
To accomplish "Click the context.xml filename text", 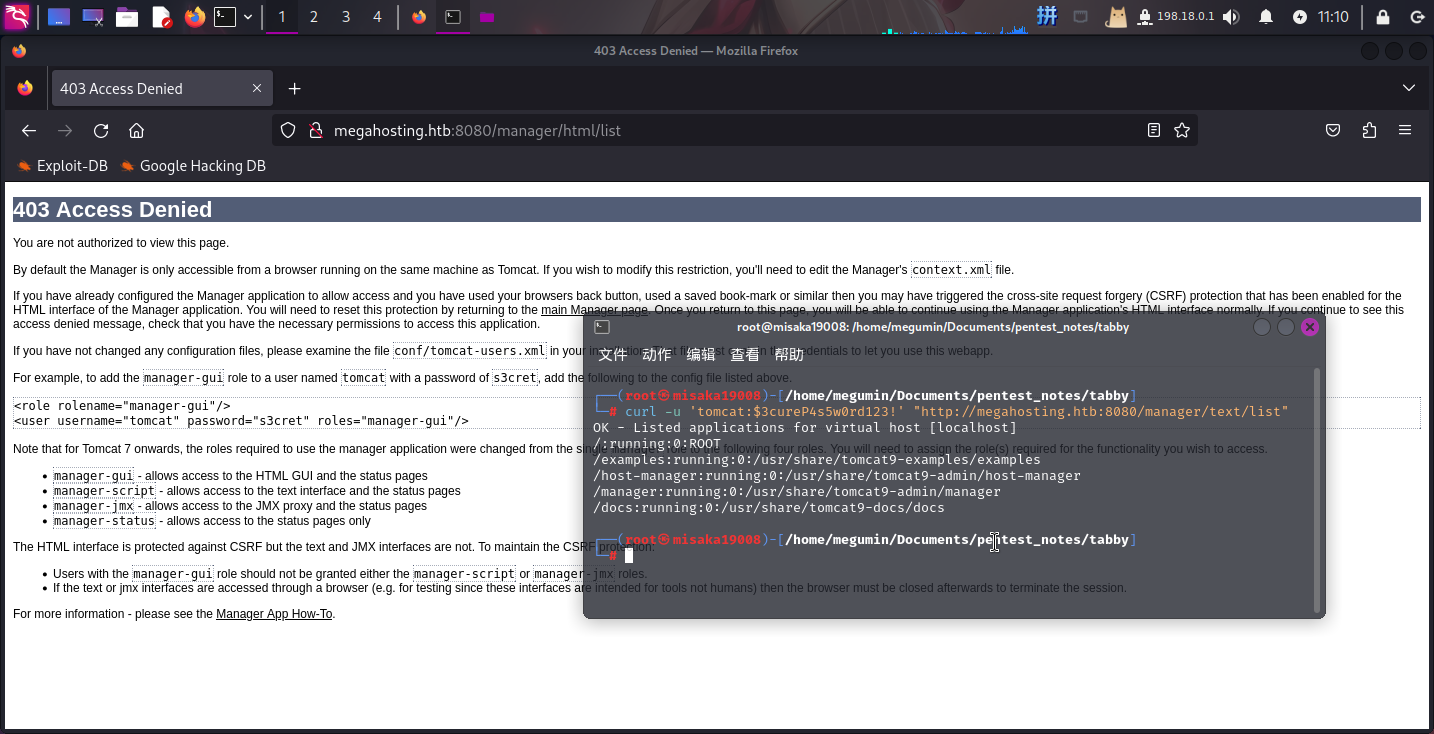I will [952, 270].
